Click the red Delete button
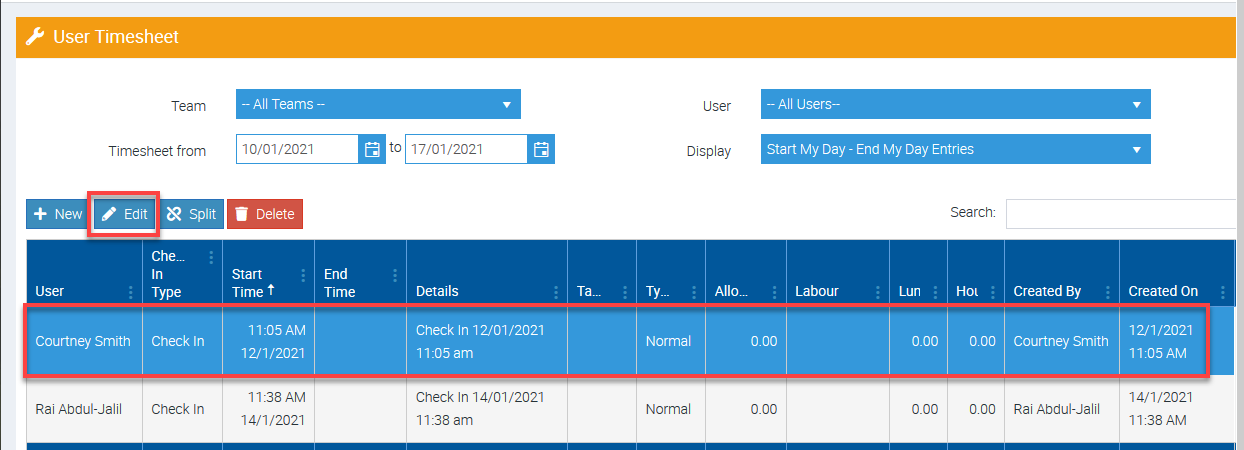This screenshot has height=450, width=1244. 265,214
